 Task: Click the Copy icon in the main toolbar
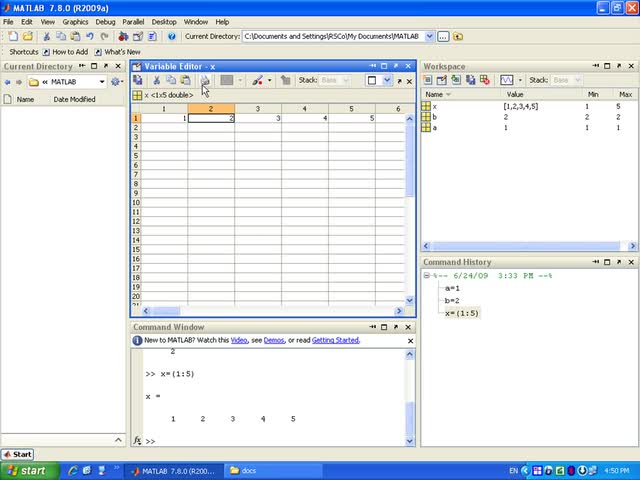pos(61,36)
